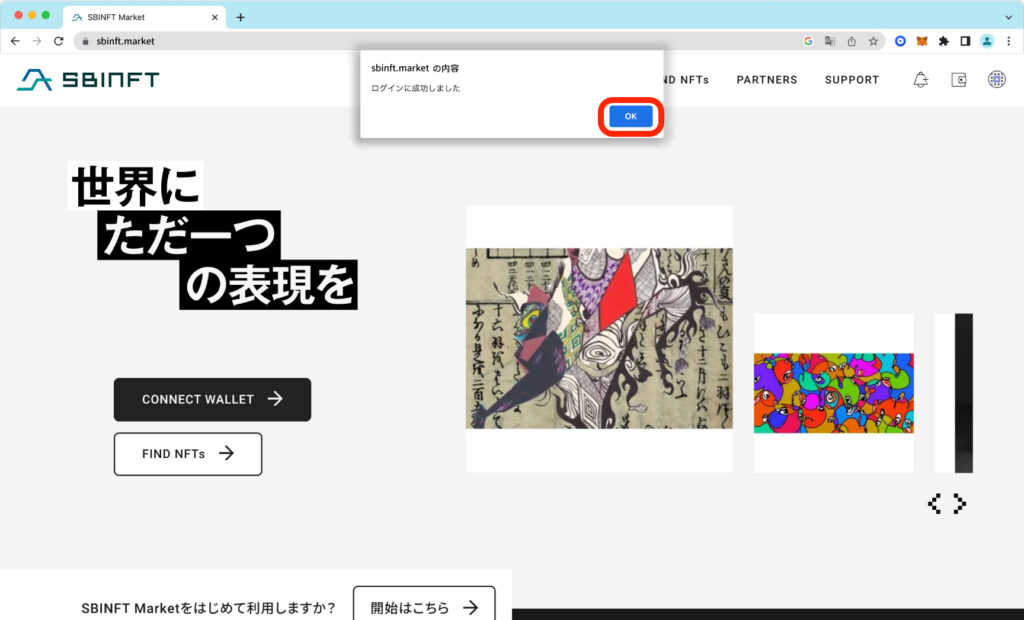Viewport: 1024px width, 620px height.
Task: Click the FIND NFTs button on hero
Action: click(x=188, y=453)
